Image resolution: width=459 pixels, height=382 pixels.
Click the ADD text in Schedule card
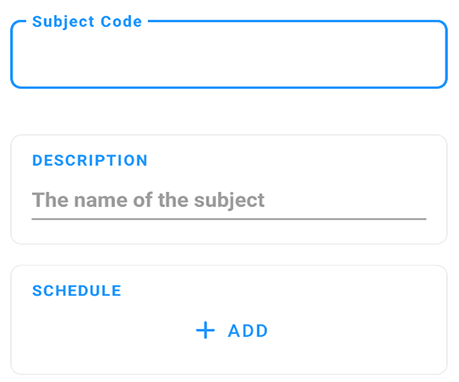coord(248,331)
